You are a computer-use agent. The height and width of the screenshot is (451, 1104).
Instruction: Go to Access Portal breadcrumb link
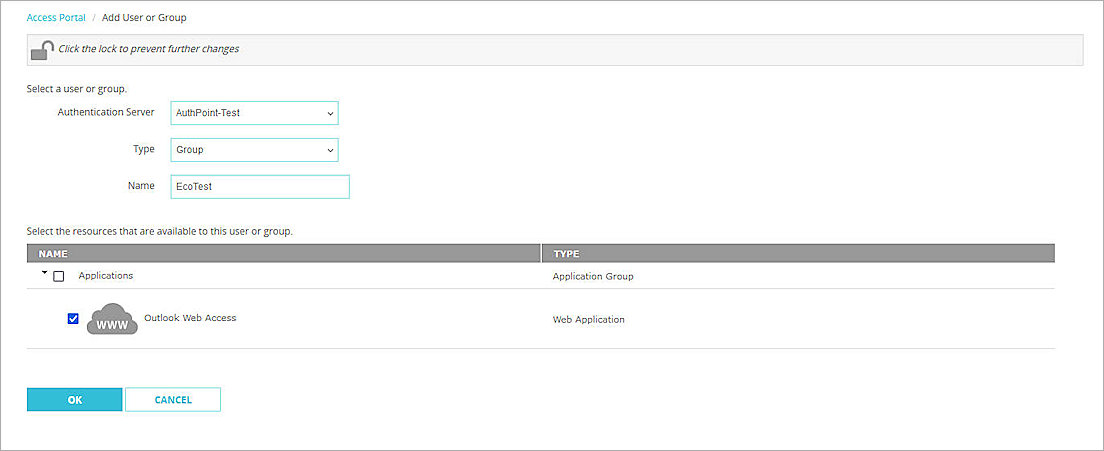click(x=56, y=18)
